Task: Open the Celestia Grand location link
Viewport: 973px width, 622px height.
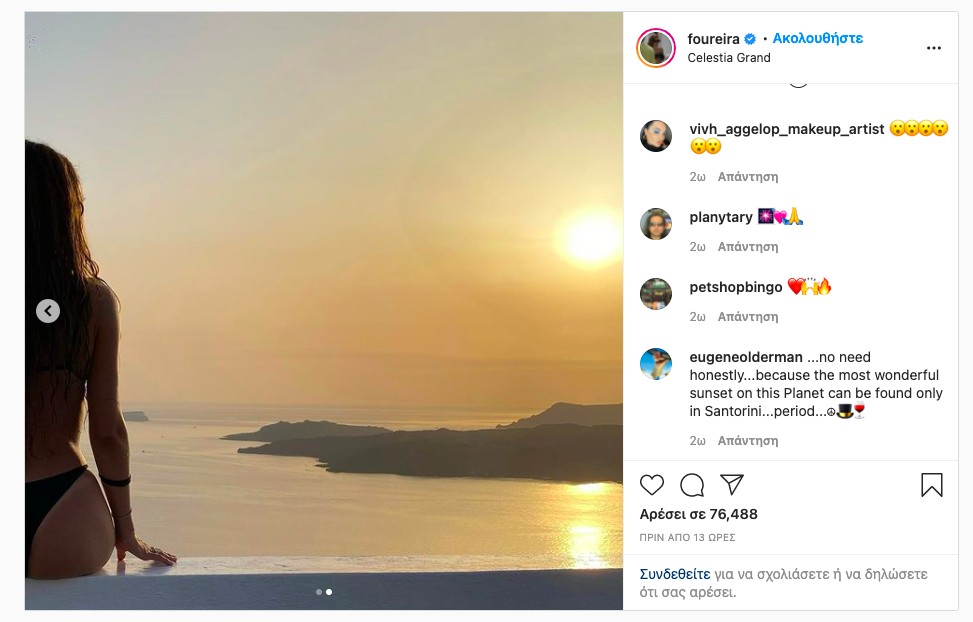Action: click(x=729, y=58)
